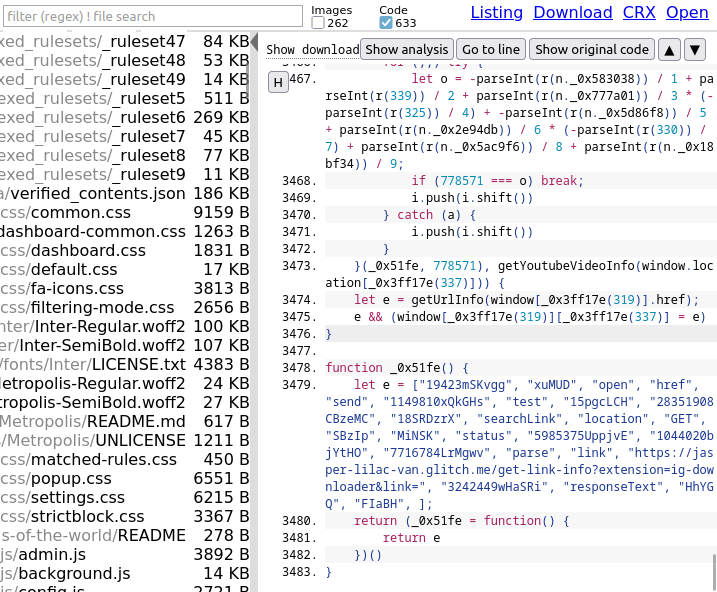Image resolution: width=717 pixels, height=592 pixels.
Task: Click the Show analysis button
Action: (407, 49)
